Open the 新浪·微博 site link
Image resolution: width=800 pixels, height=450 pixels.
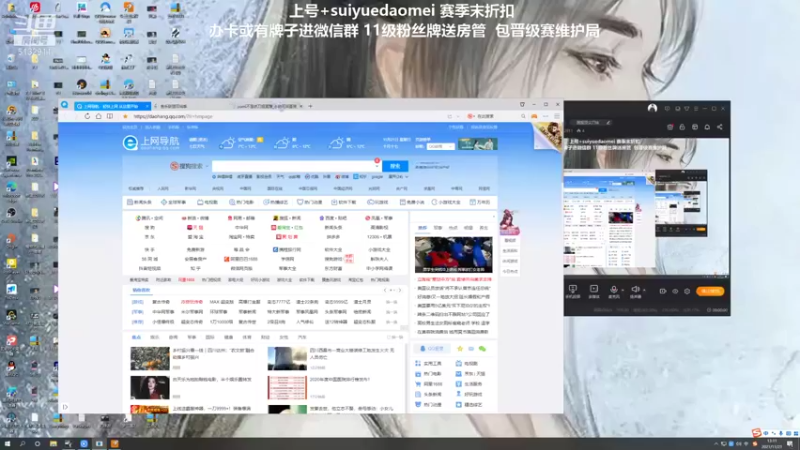coord(195,218)
